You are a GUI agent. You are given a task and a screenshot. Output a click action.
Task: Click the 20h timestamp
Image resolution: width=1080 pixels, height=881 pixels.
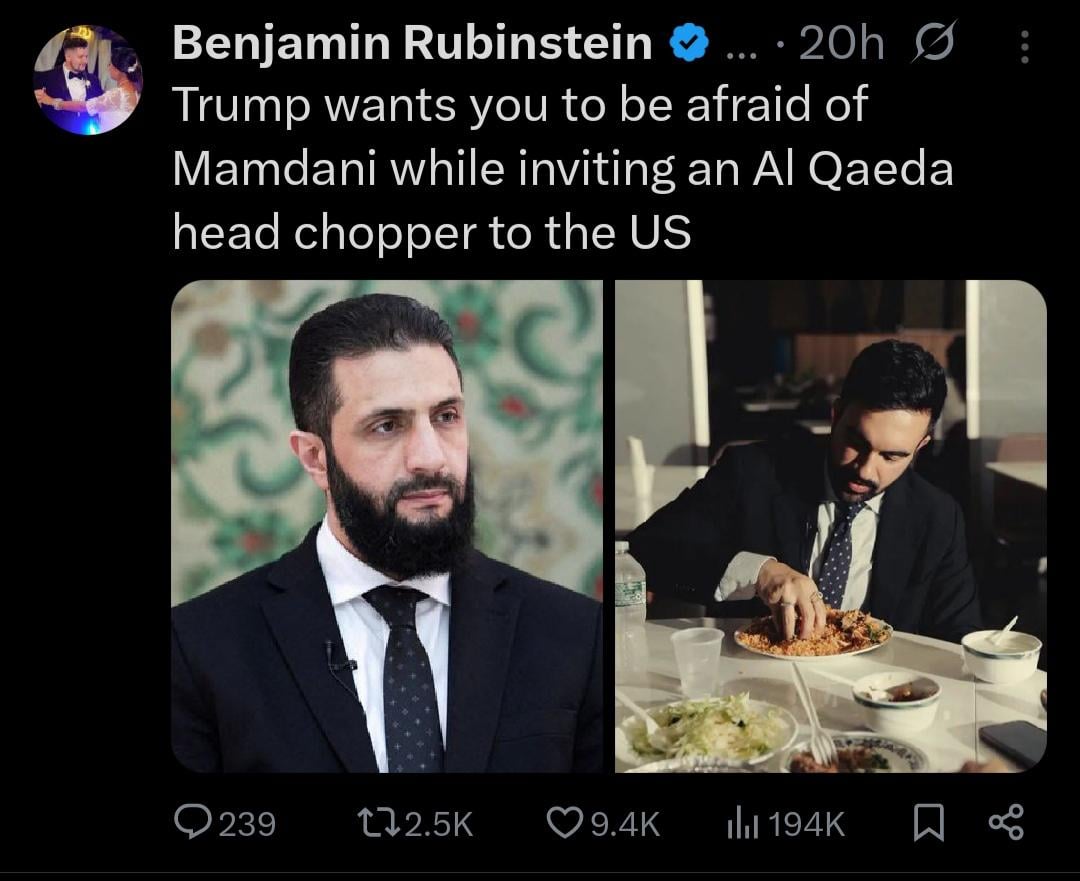click(842, 44)
